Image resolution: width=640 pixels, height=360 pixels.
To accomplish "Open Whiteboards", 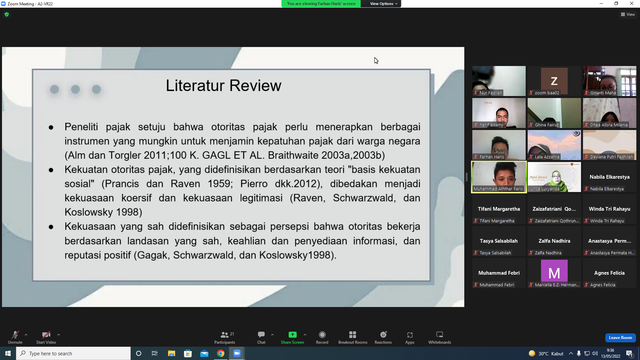I will pos(440,337).
